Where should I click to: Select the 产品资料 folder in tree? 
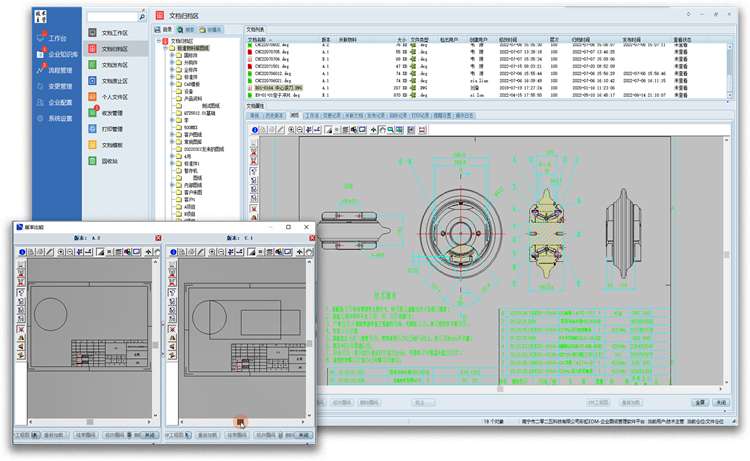tap(195, 99)
